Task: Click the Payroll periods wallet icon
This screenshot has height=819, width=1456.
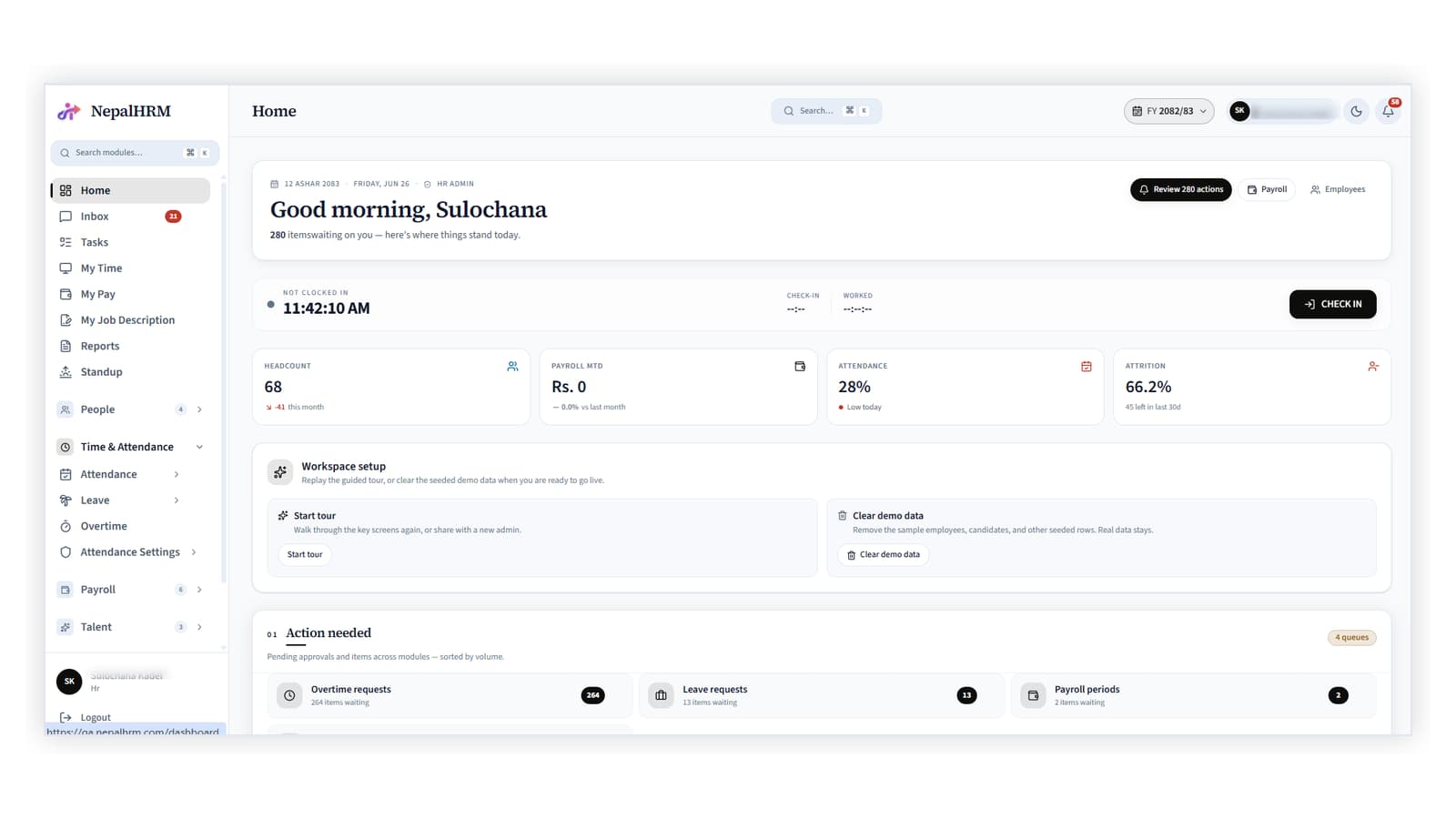Action: coord(1034,695)
